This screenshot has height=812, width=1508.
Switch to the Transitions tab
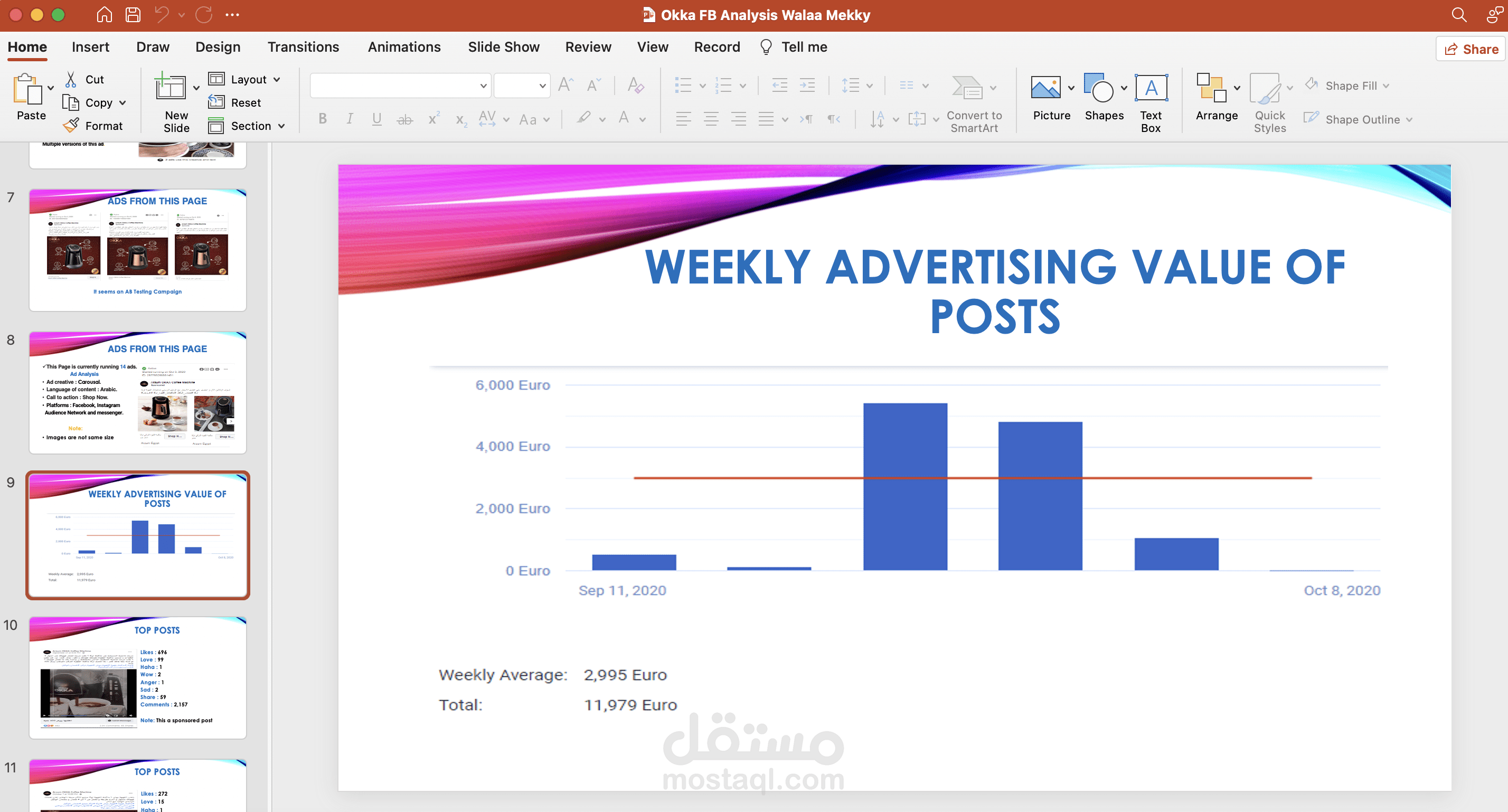click(x=303, y=47)
